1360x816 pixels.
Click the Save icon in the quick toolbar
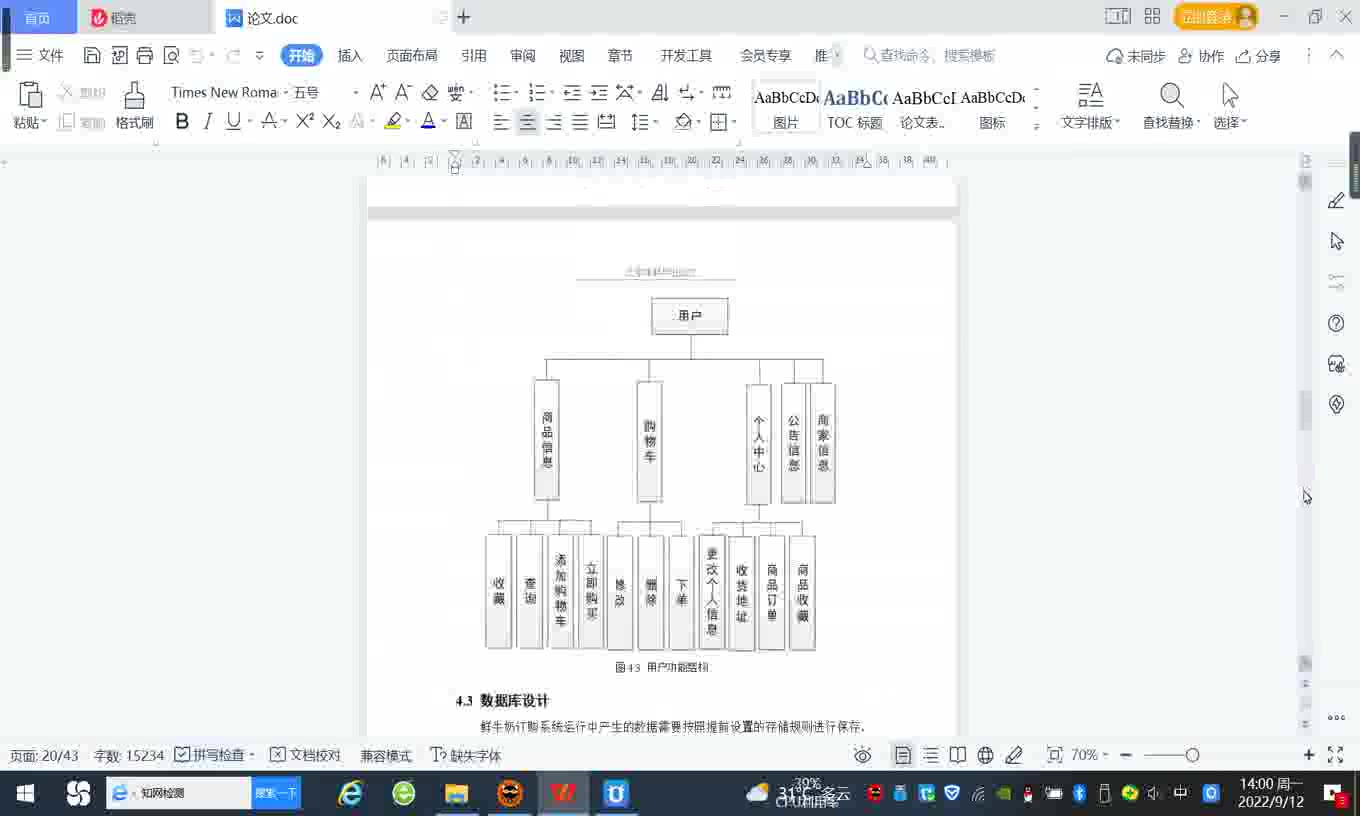pyautogui.click(x=92, y=56)
